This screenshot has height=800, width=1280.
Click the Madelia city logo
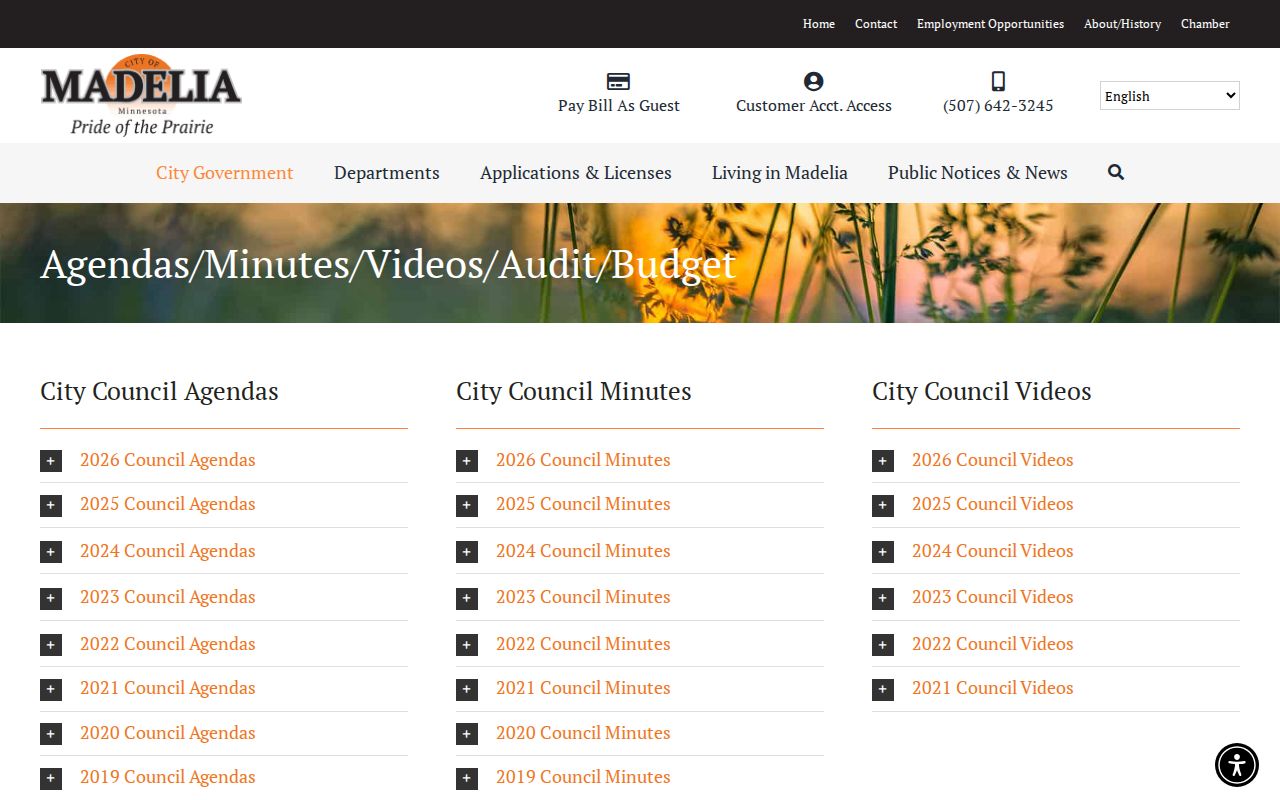(x=141, y=95)
